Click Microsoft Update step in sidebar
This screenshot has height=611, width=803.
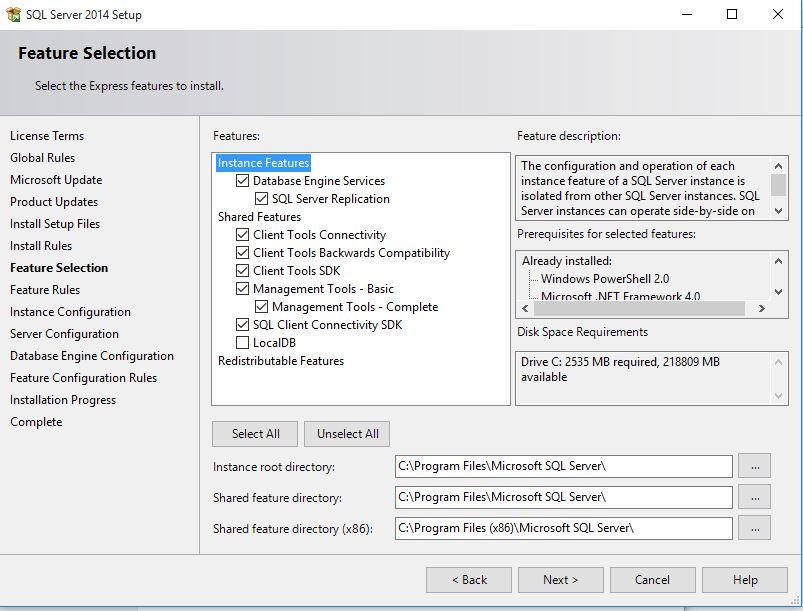[56, 180]
